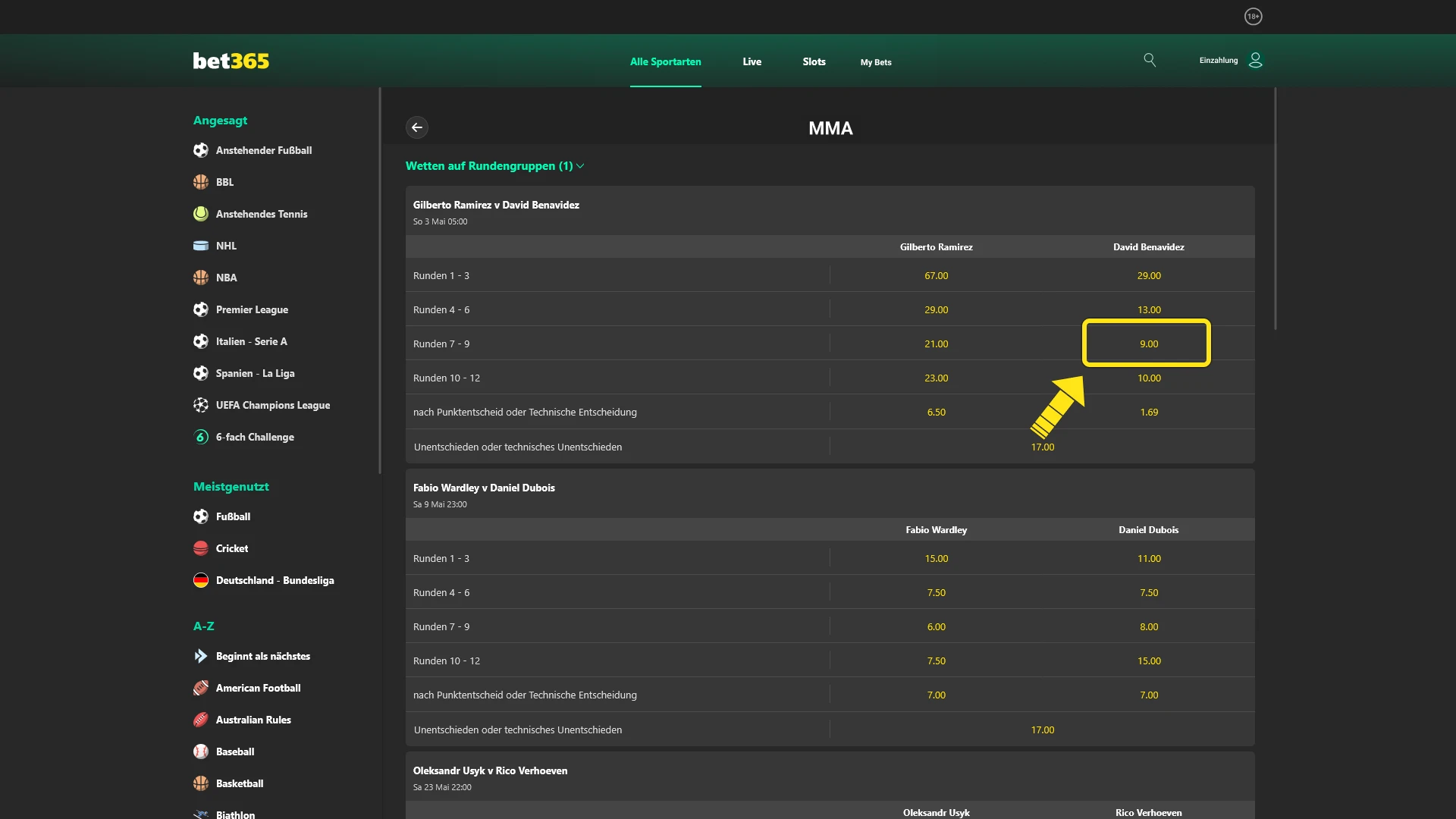Open Cricket via its ball icon
Image resolution: width=1456 pixels, height=819 pixels.
[200, 548]
